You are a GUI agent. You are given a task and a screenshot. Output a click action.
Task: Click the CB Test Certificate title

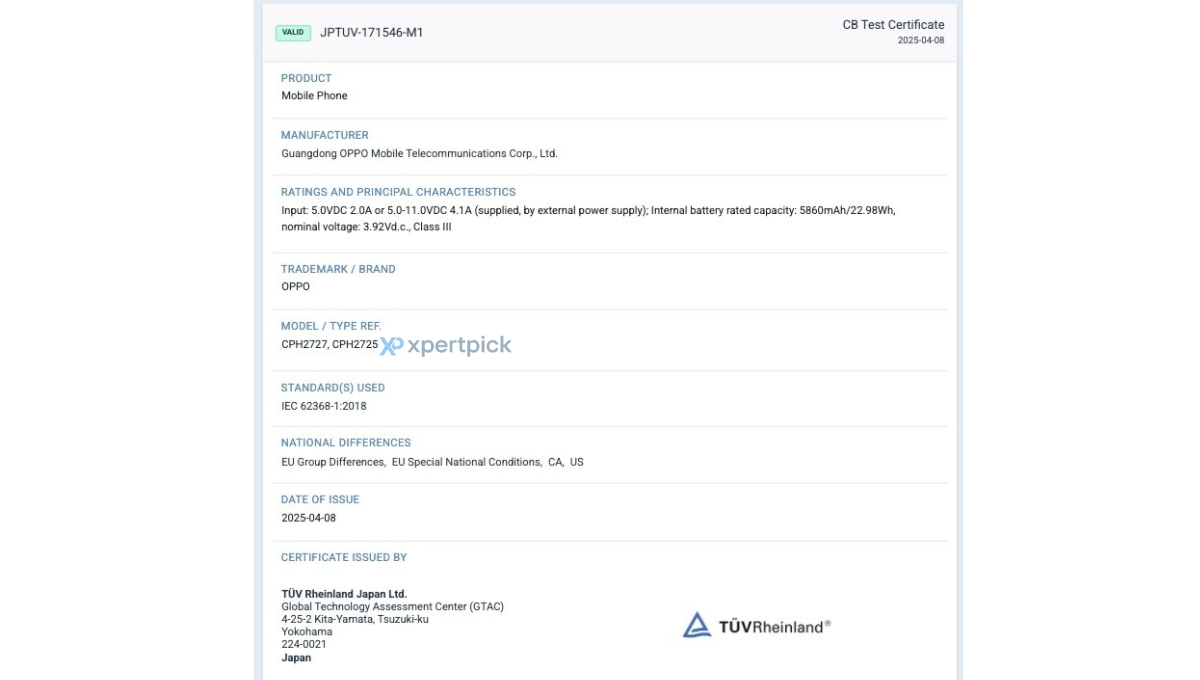893,25
